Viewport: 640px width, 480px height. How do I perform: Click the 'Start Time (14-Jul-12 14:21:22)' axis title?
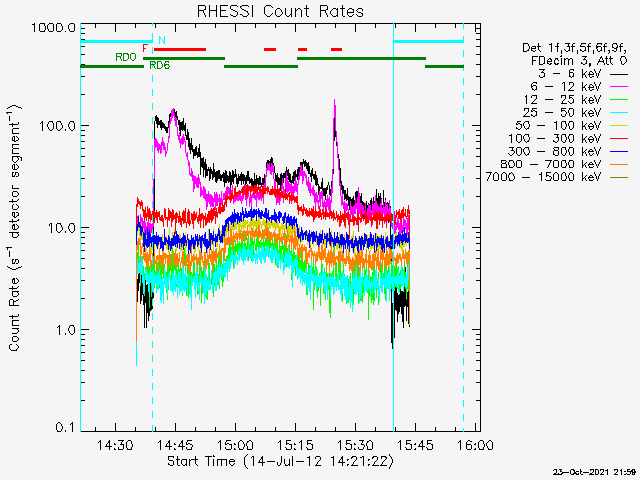coord(280,461)
